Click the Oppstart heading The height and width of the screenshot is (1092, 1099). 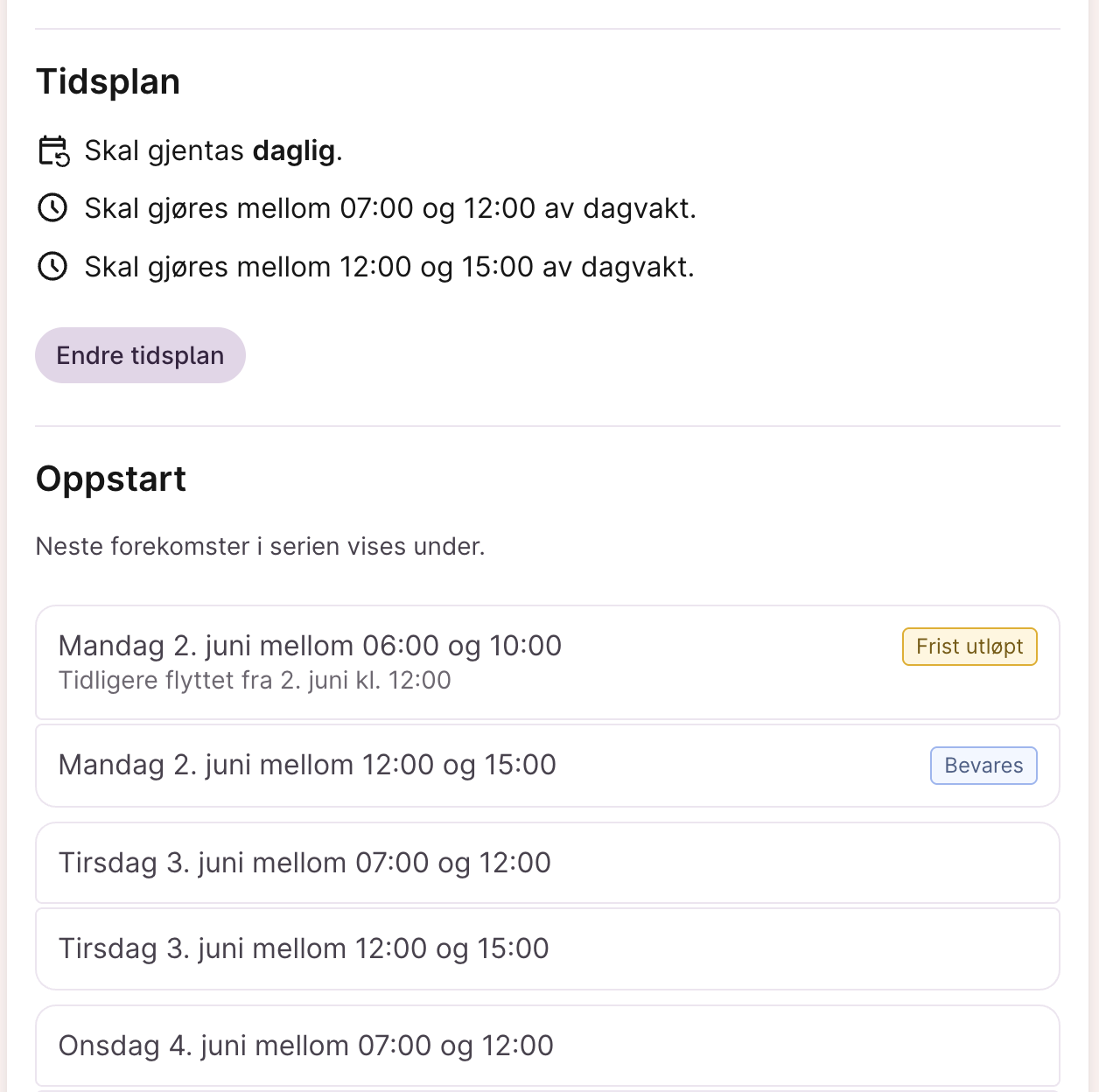[111, 479]
